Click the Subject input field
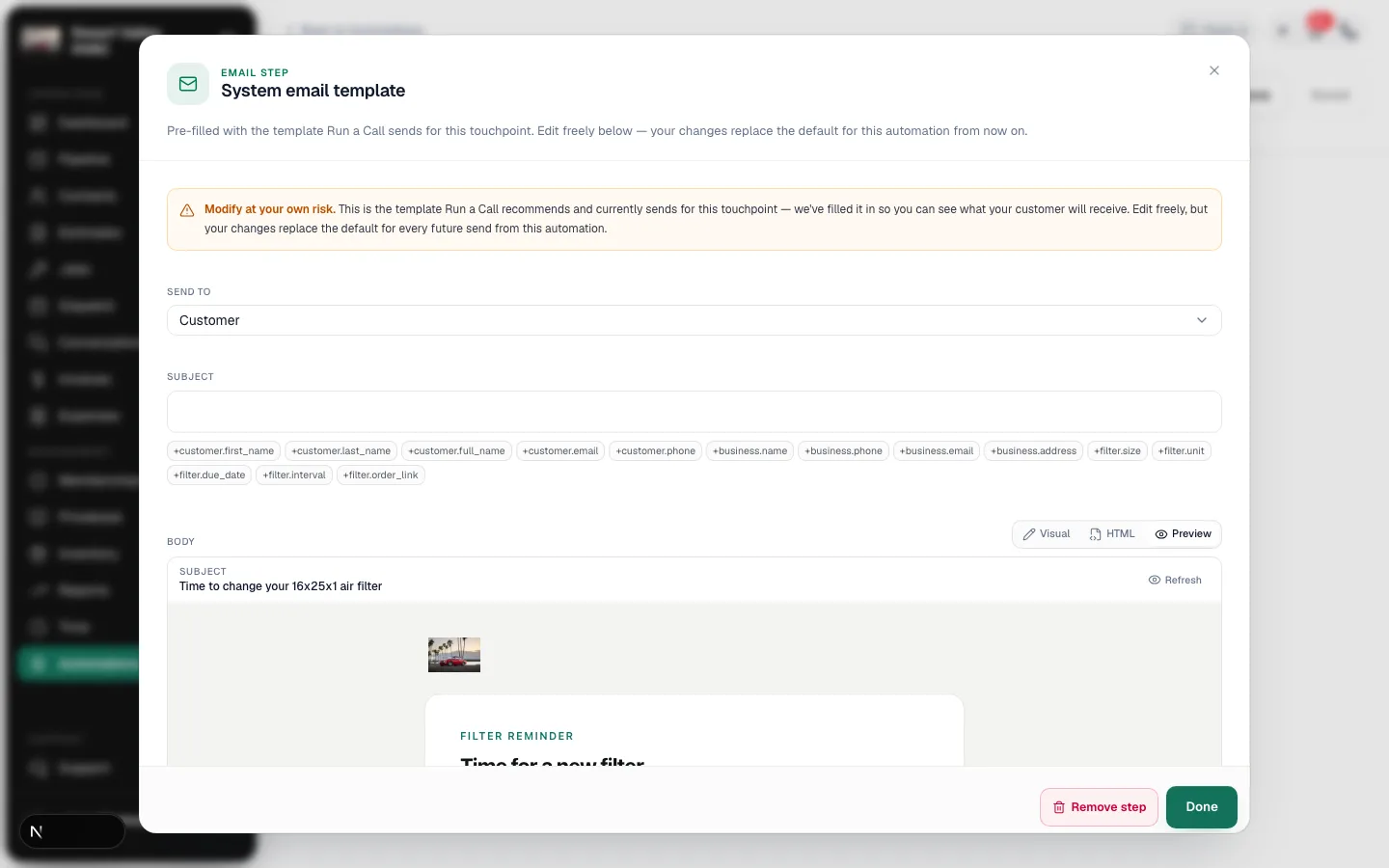Screen dimensions: 1389x868 coord(694,412)
